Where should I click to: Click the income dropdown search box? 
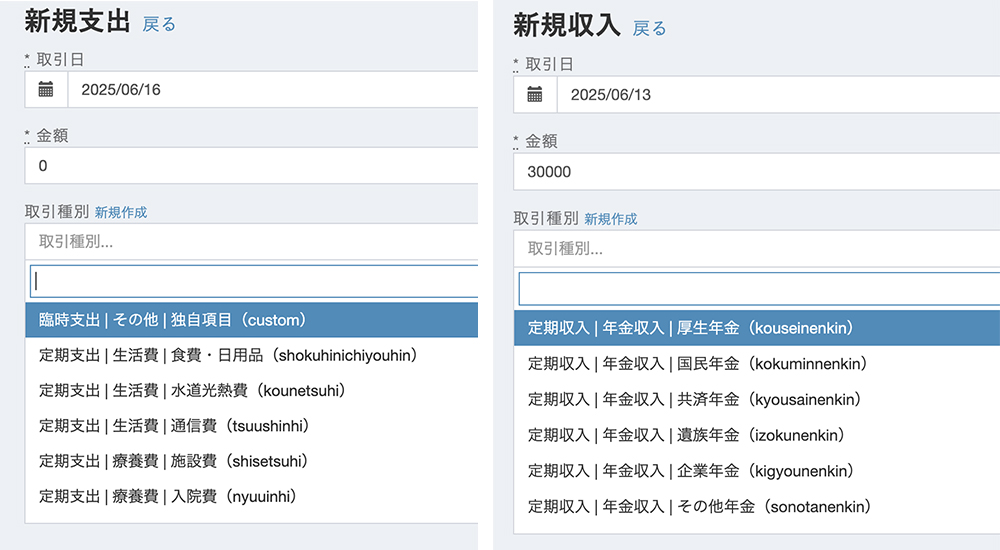(758, 288)
